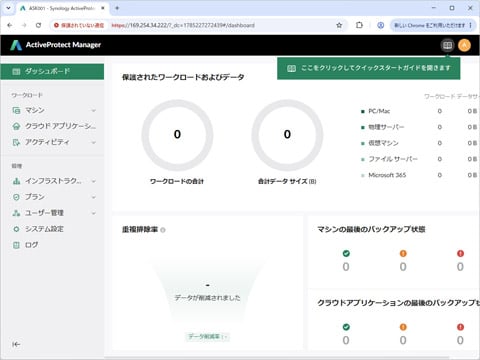Click the データが削減されました text
The height and width of the screenshot is (360, 480).
(207, 298)
